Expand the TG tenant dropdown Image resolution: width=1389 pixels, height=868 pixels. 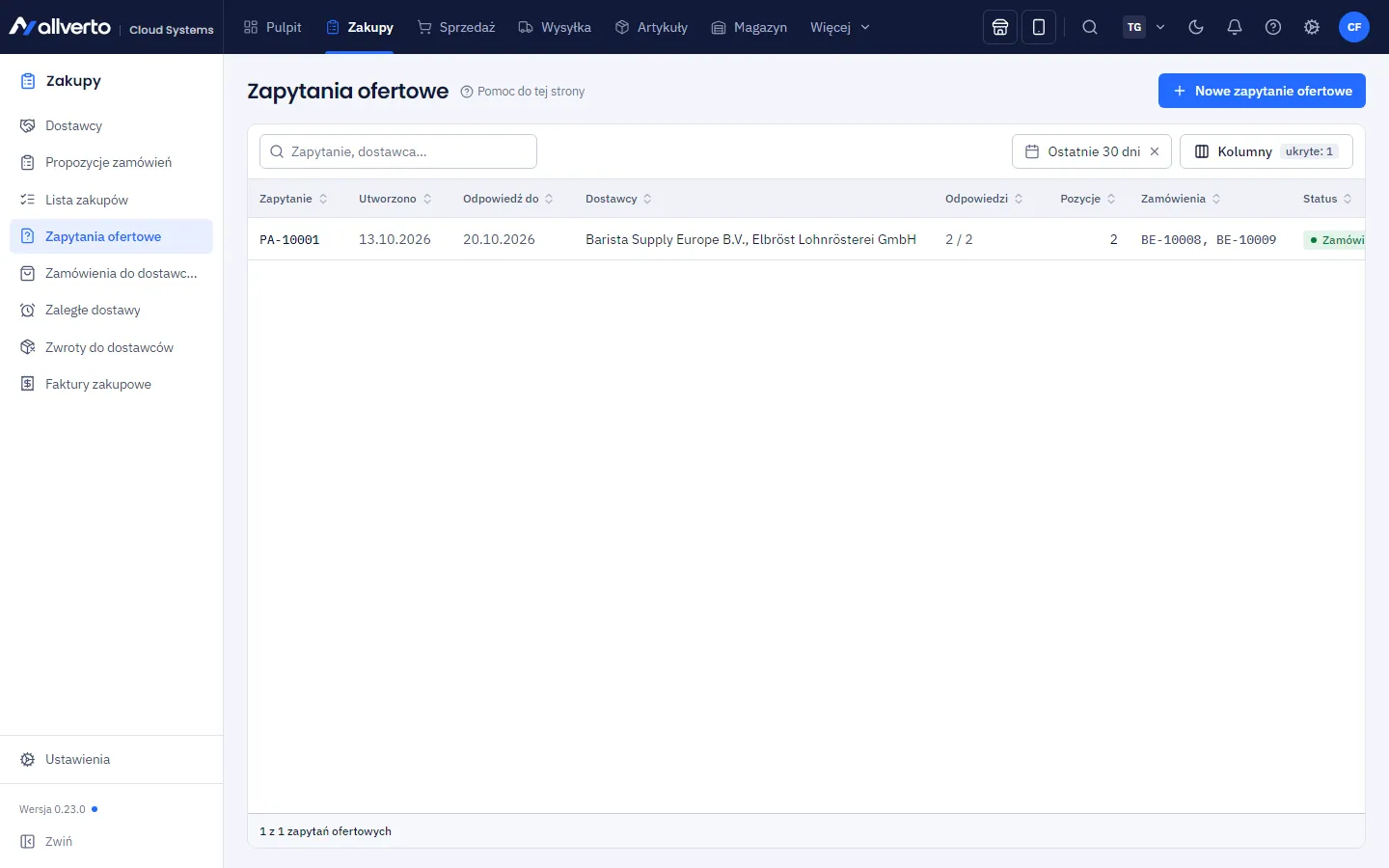tap(1145, 27)
